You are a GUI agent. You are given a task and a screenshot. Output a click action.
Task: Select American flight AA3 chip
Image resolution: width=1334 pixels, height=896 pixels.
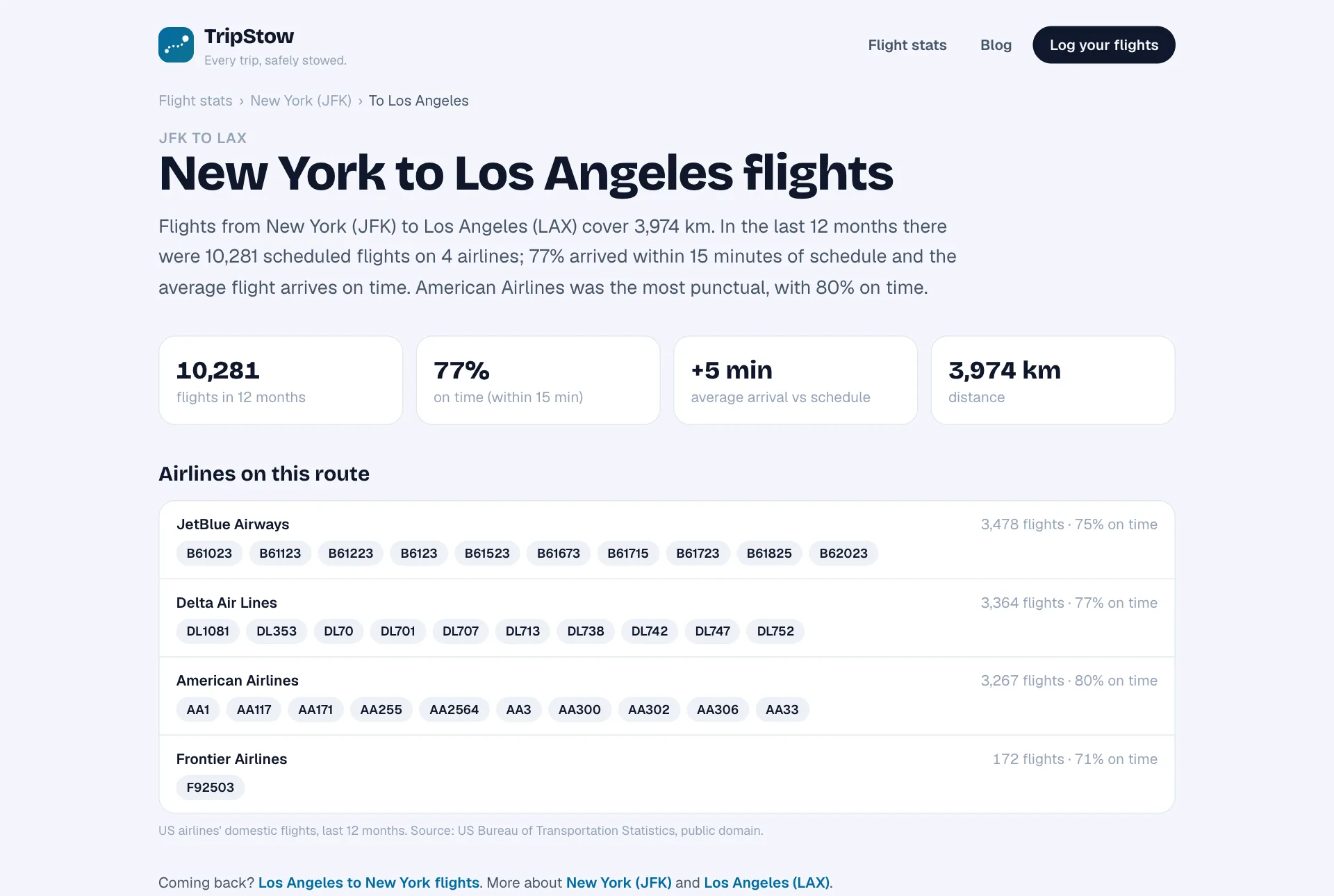pyautogui.click(x=518, y=710)
